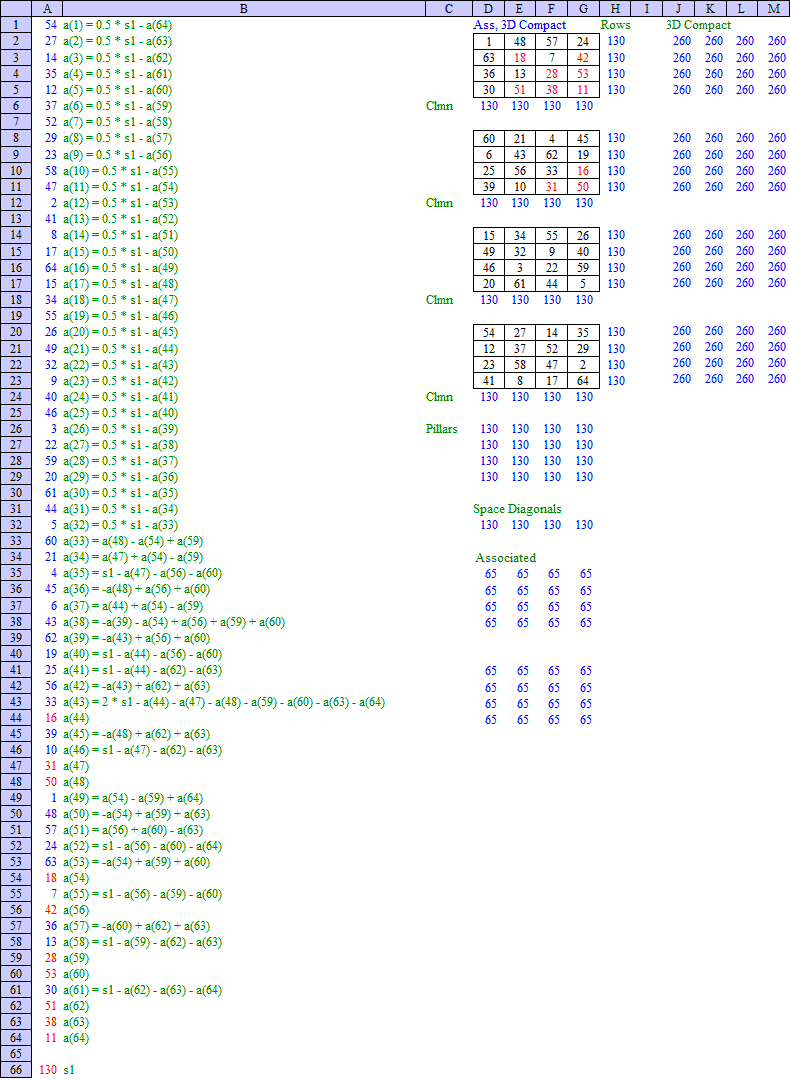Select column J header
790x1080 pixels.
(678, 9)
